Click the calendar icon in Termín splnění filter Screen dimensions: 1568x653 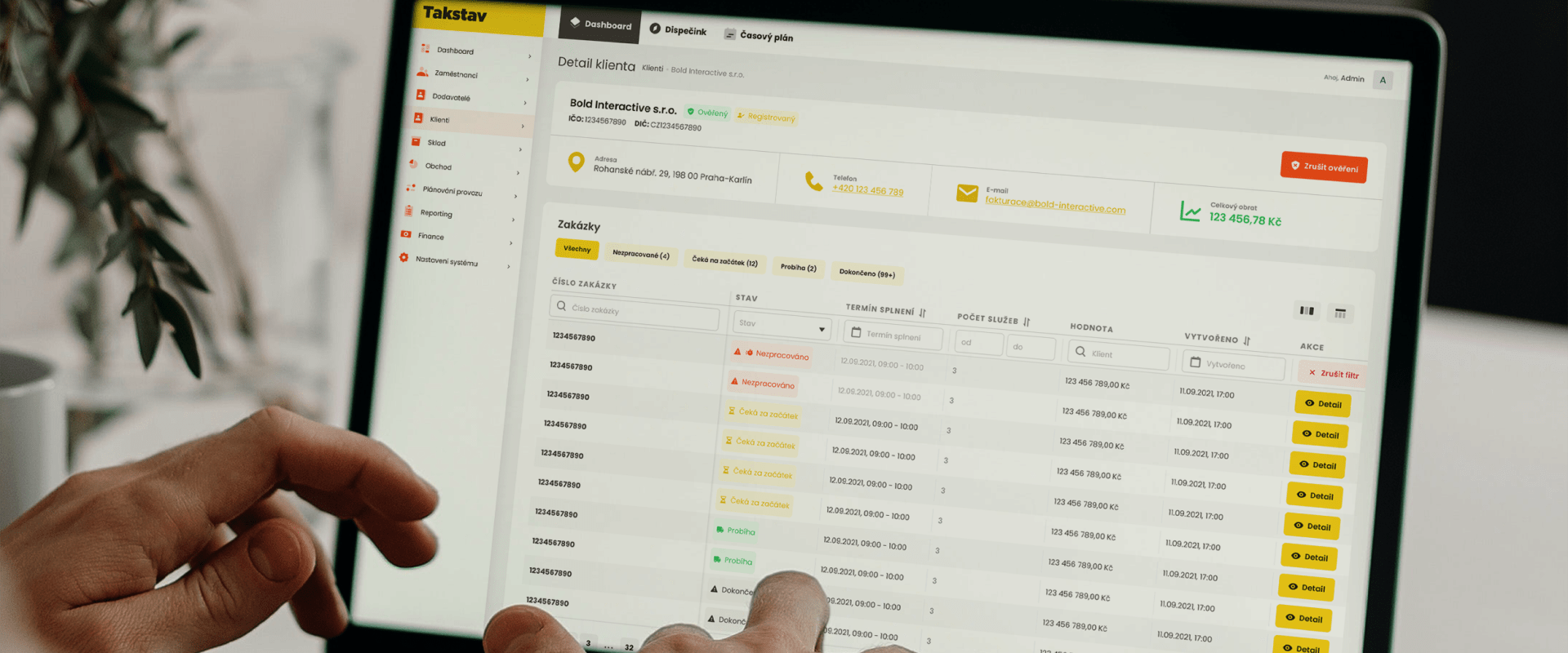pyautogui.click(x=856, y=332)
